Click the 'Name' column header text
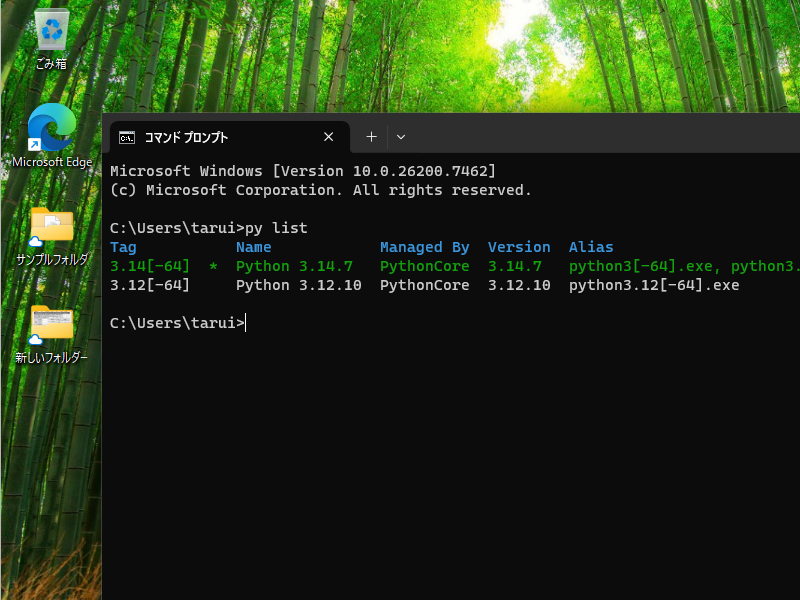This screenshot has height=600, width=800. coord(254,247)
